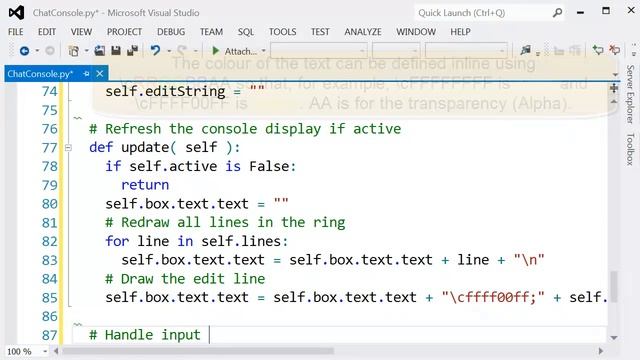Click the vertical scrollbar up arrow
The width and height of the screenshot is (640, 360).
coord(614,102)
